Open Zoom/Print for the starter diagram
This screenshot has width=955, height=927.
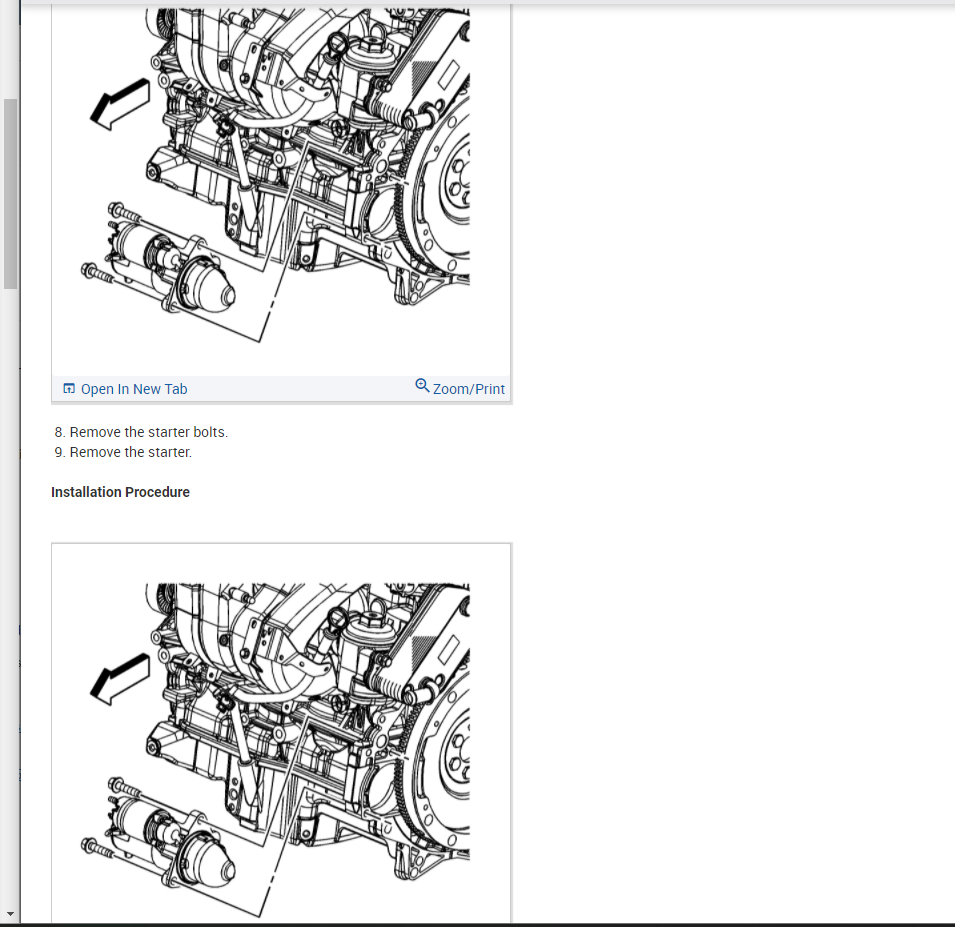pos(460,388)
